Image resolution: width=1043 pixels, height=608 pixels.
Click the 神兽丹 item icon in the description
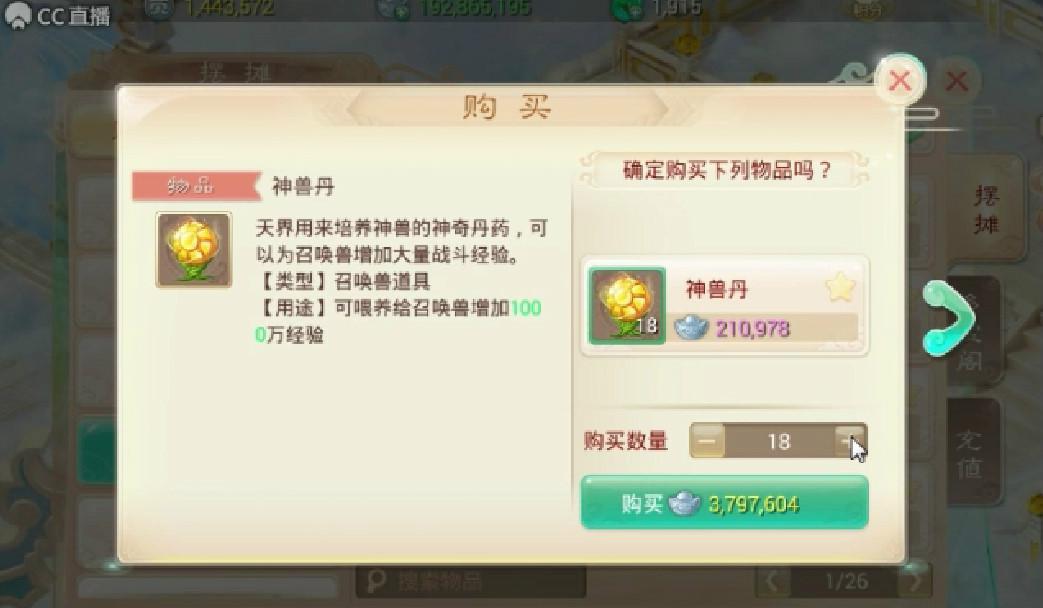194,249
